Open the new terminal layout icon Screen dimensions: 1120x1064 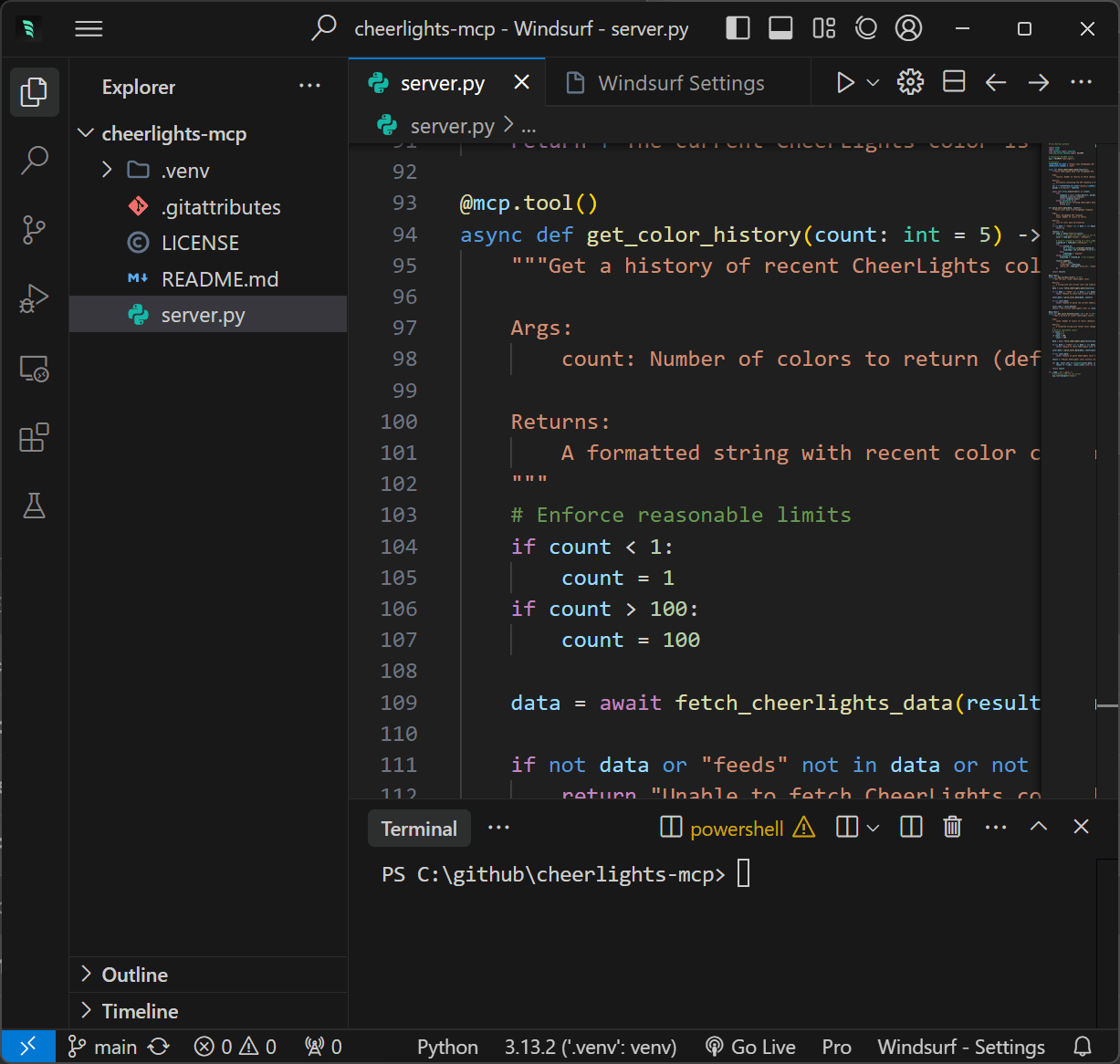(847, 827)
